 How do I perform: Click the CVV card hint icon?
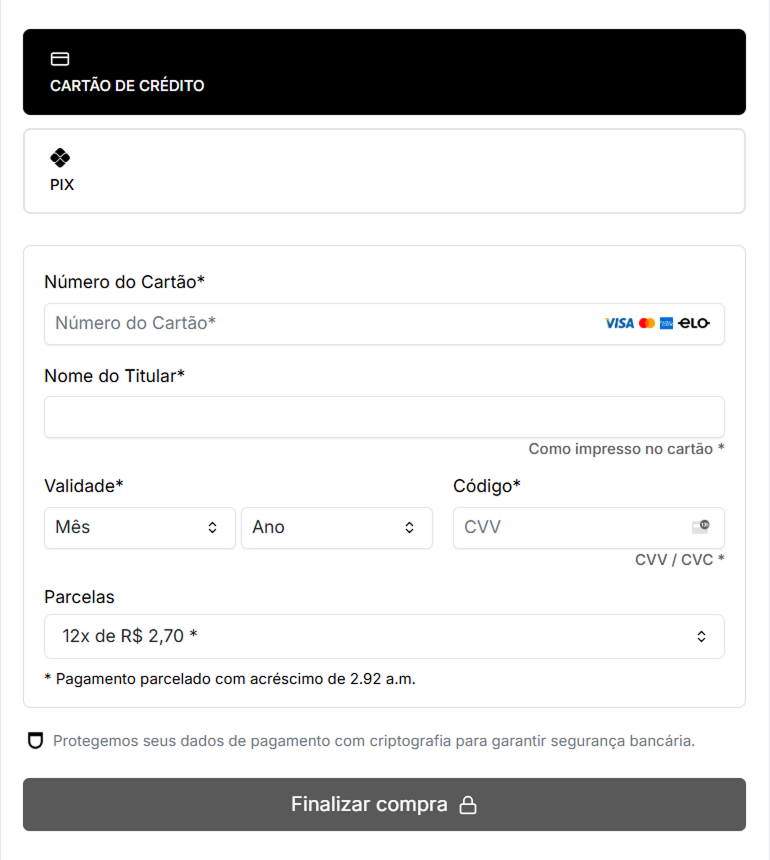(701, 527)
